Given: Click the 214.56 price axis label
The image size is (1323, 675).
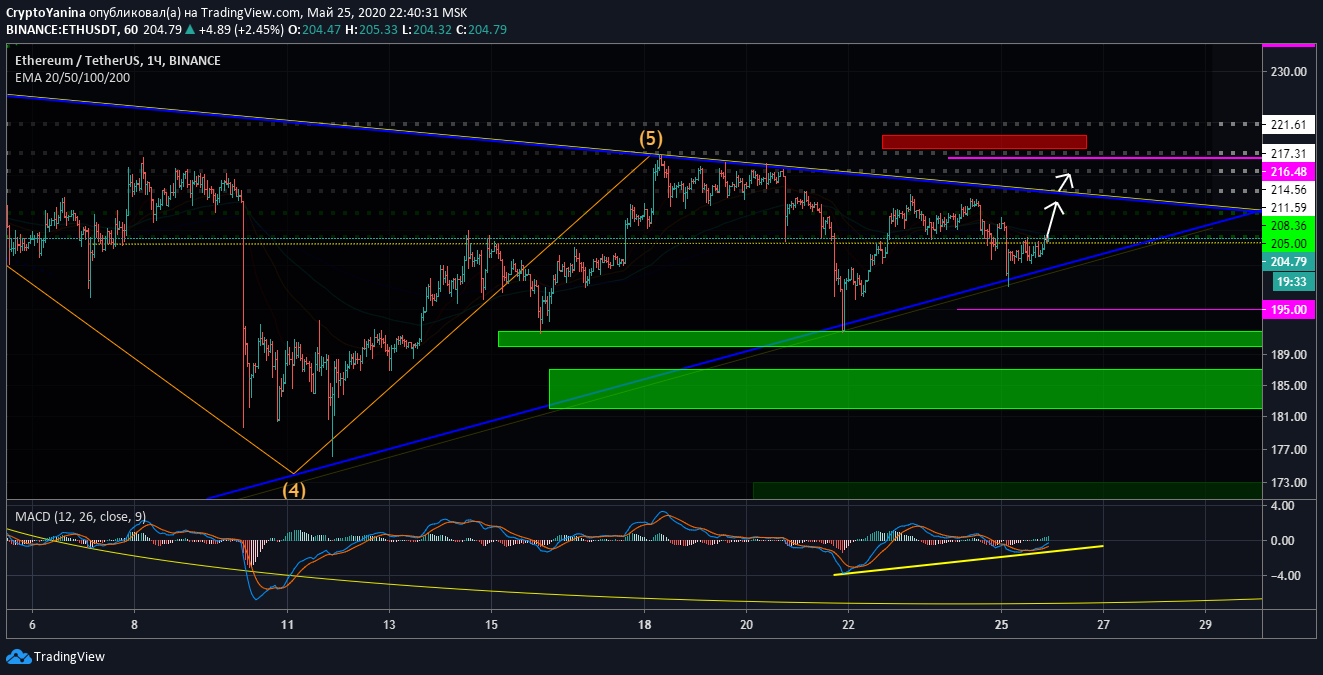Looking at the screenshot, I should pyautogui.click(x=1289, y=190).
